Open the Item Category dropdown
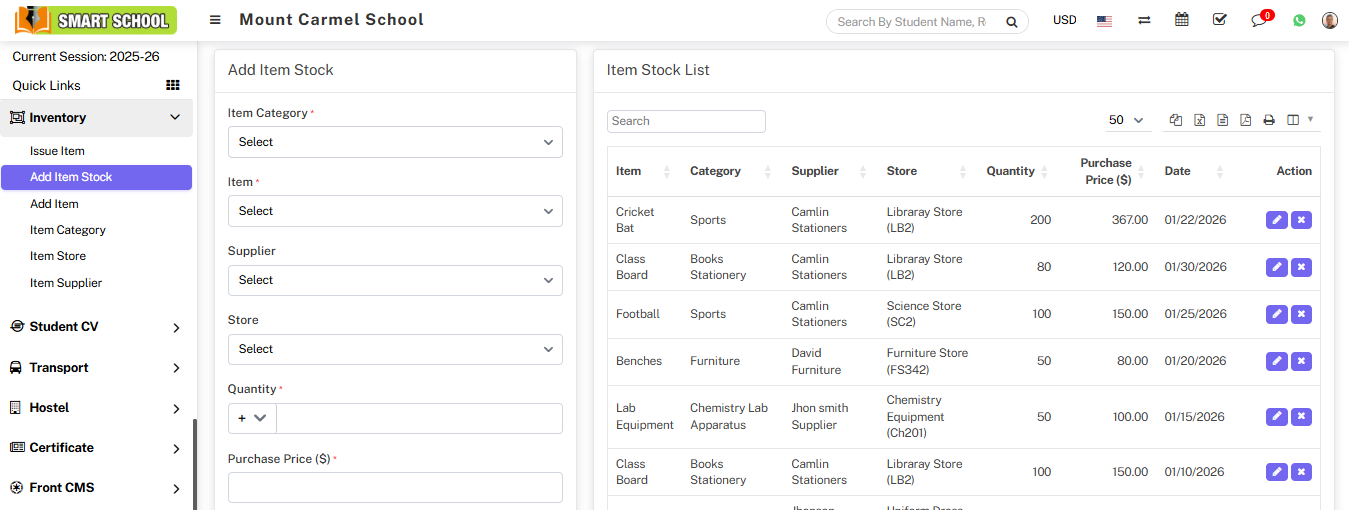1349x510 pixels. (395, 142)
